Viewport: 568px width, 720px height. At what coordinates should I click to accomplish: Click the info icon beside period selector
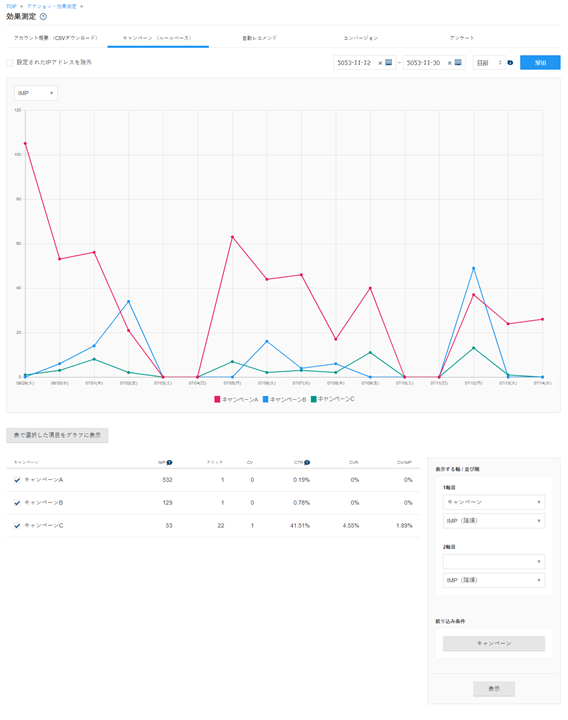pyautogui.click(x=510, y=62)
